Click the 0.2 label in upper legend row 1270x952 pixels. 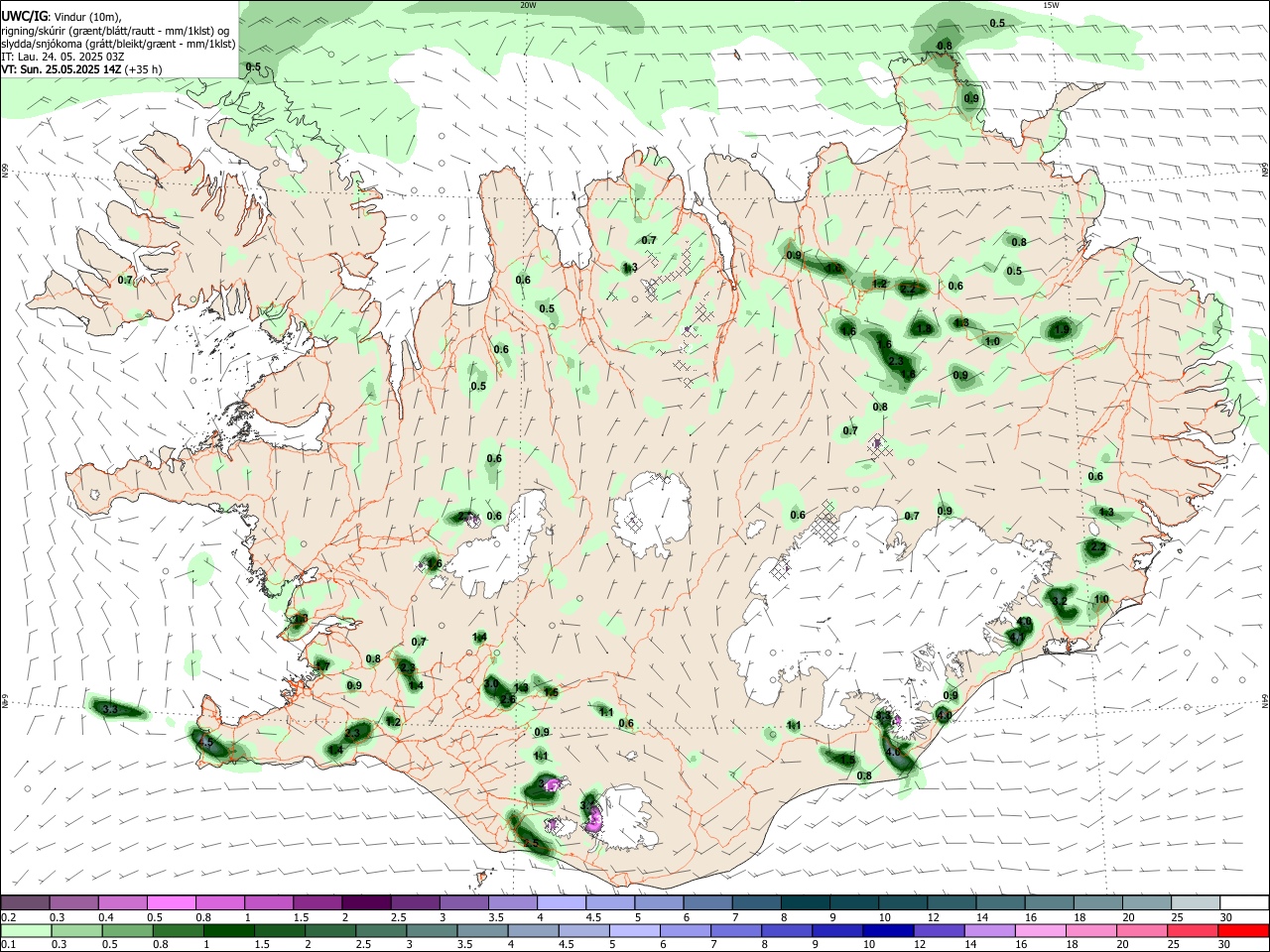[8, 917]
